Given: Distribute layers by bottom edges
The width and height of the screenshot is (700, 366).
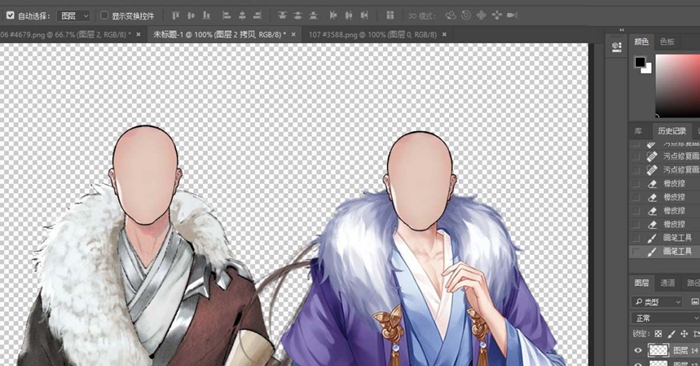Looking at the screenshot, I should coord(313,16).
